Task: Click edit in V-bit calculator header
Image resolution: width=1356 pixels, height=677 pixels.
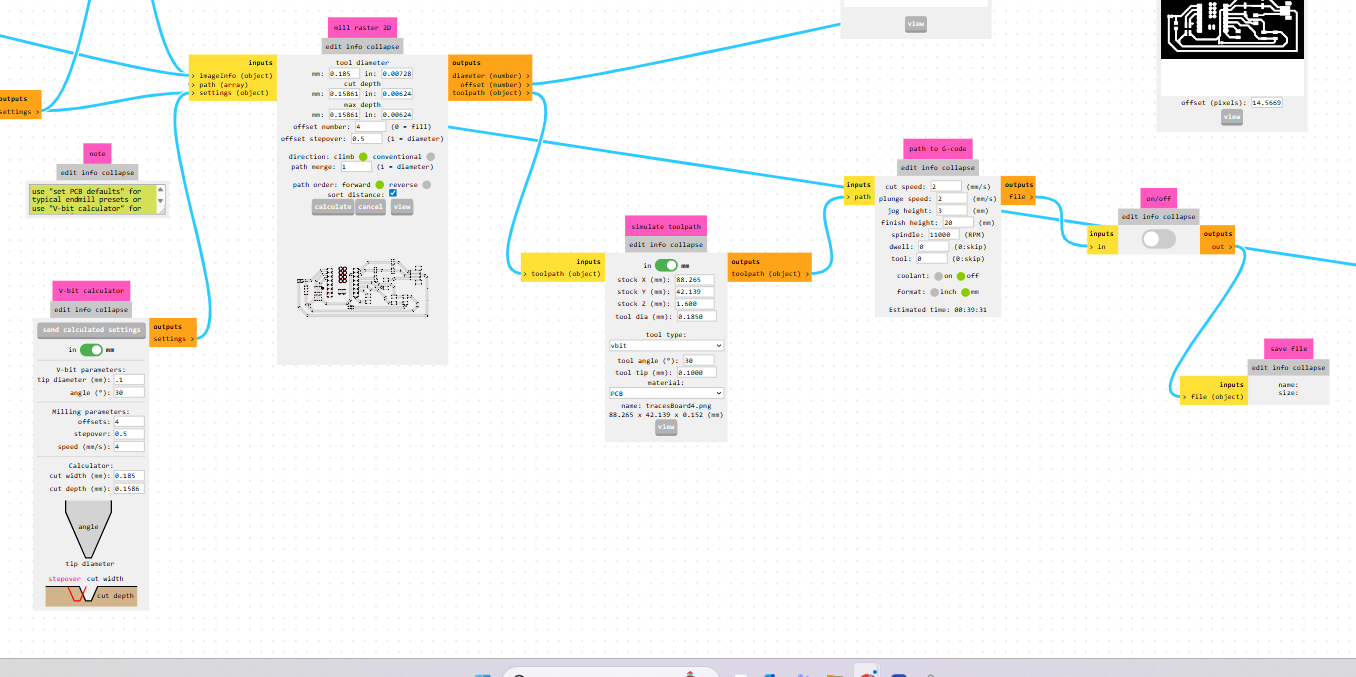Action: pos(63,310)
